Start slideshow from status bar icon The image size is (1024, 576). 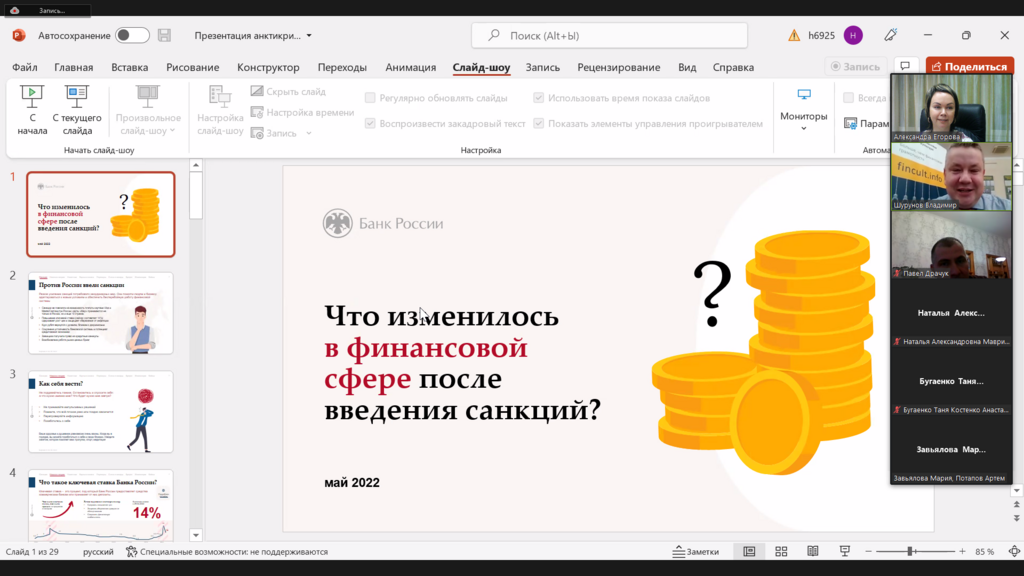tap(844, 552)
